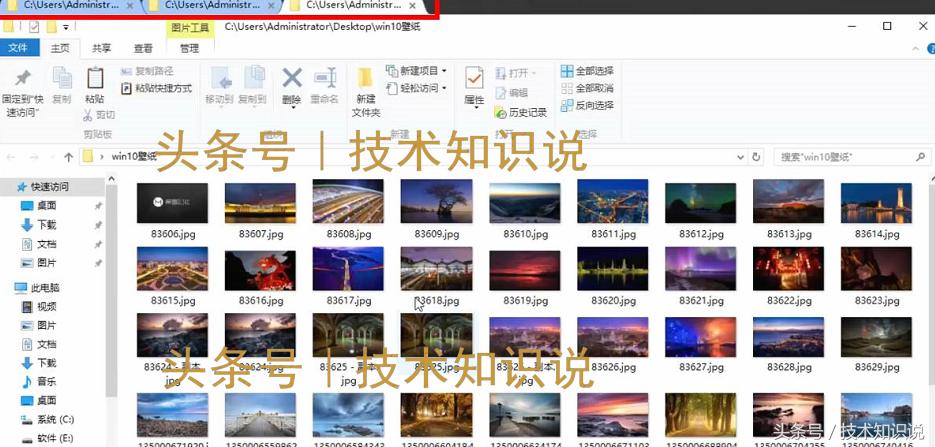Screen dimensions: 935x447
Task: Select thumbnail 83616.jpg red dragon
Action: coord(260,270)
